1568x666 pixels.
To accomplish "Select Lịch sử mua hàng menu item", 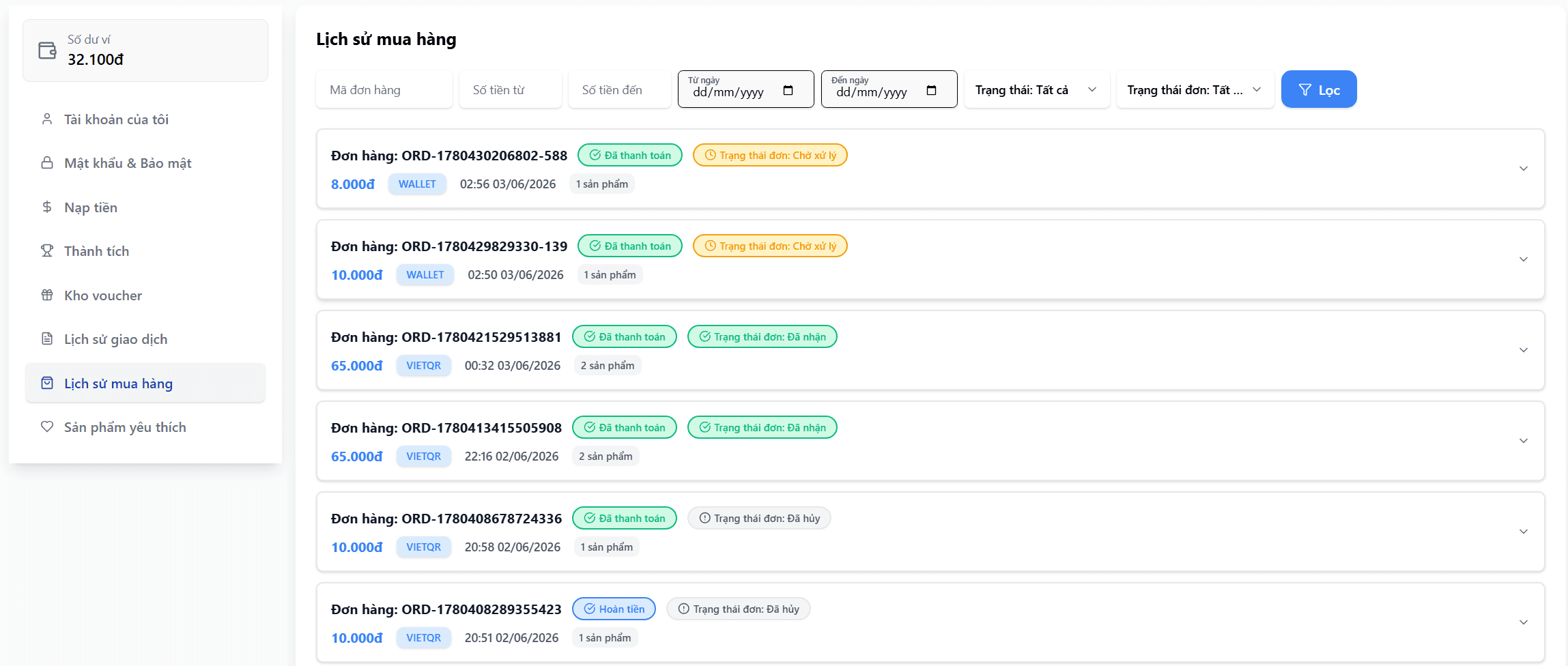I will click(x=145, y=383).
